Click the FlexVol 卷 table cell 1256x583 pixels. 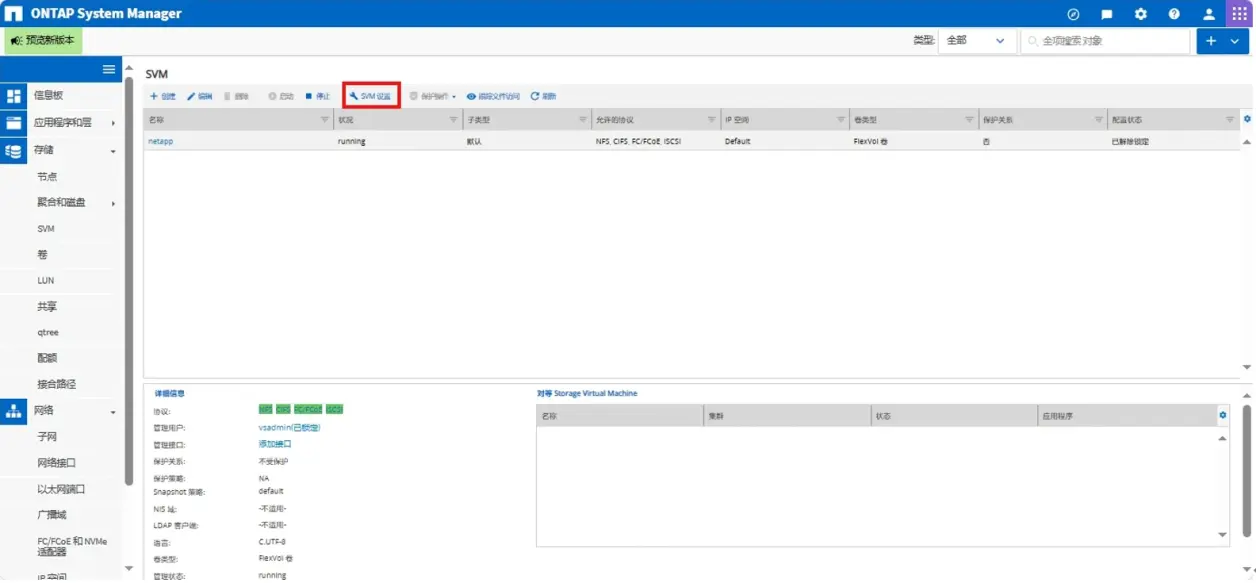click(x=872, y=142)
